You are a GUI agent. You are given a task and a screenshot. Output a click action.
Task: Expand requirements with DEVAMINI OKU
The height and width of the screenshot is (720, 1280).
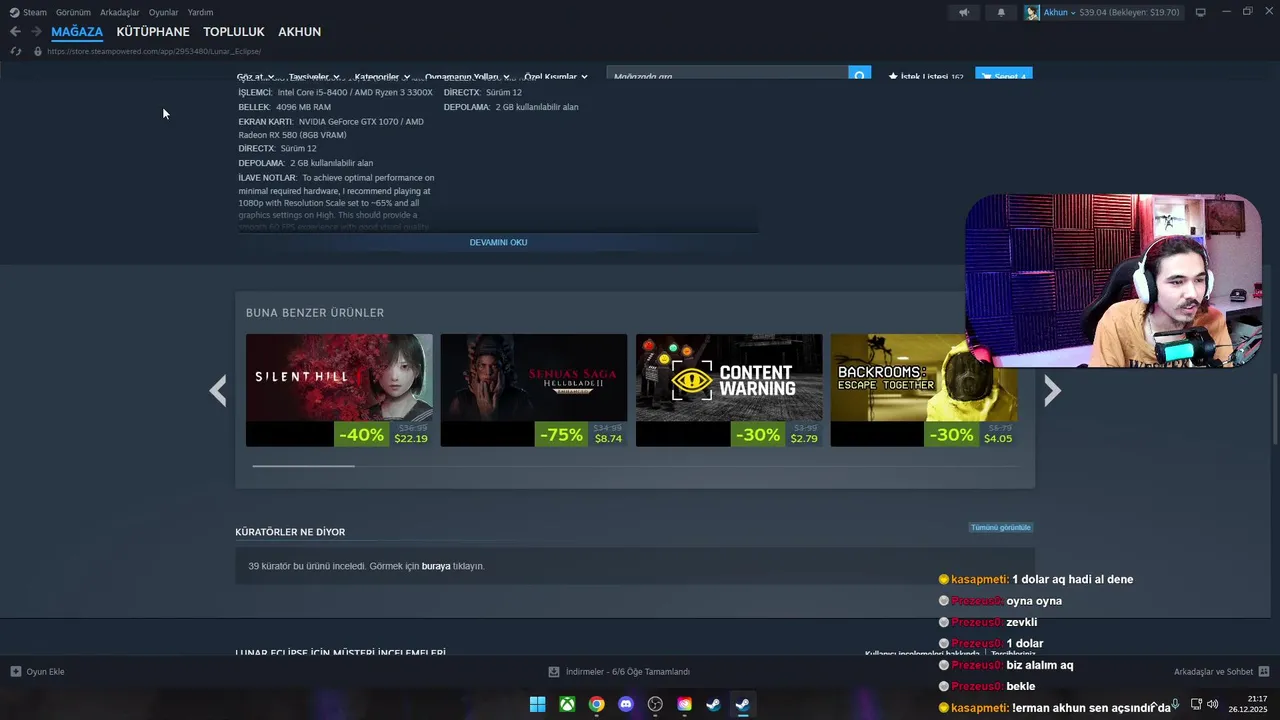coord(498,242)
